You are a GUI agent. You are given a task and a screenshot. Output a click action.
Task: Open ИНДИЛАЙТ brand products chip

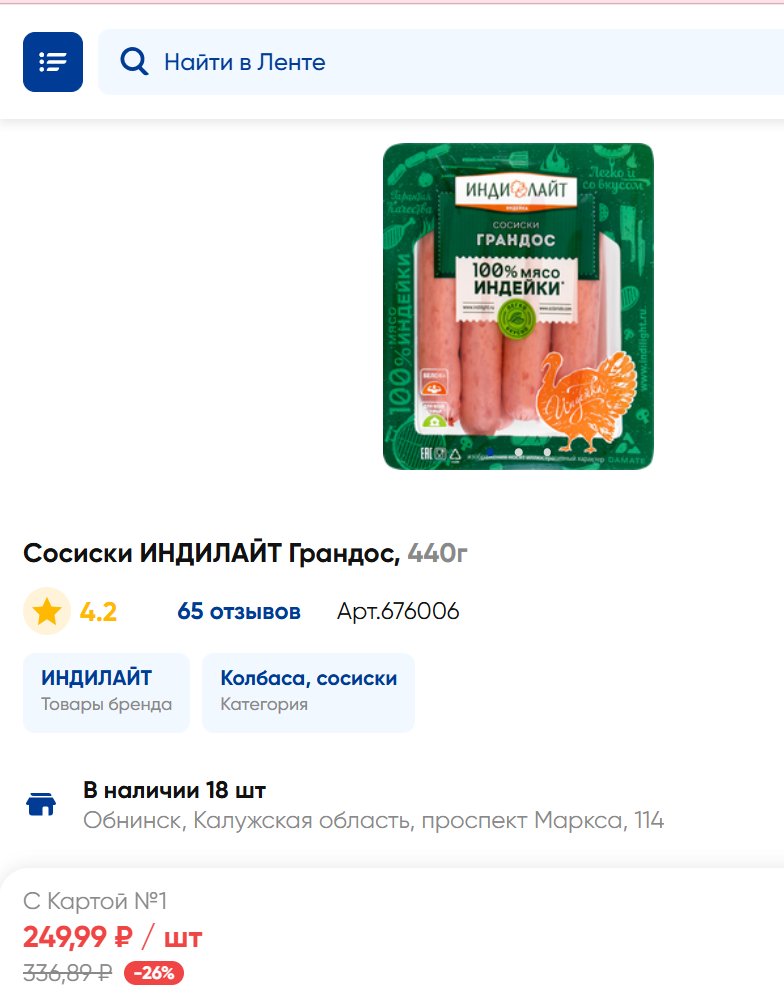[107, 692]
